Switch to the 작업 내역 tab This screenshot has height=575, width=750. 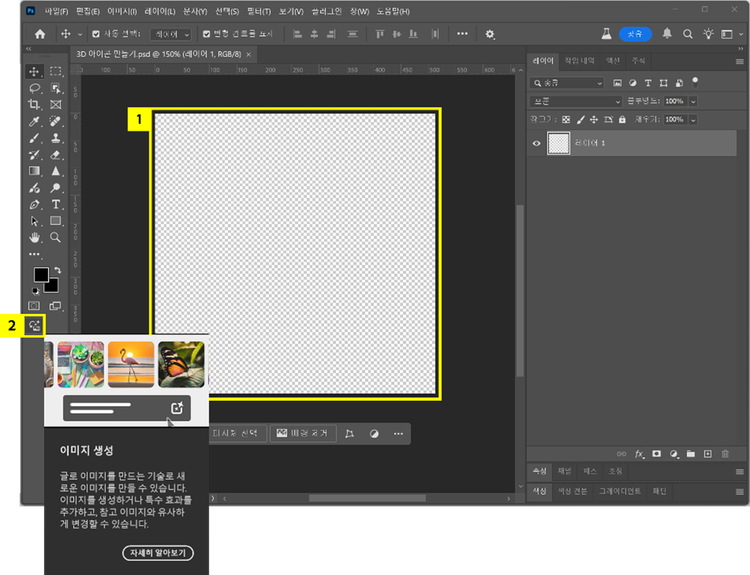click(x=579, y=61)
